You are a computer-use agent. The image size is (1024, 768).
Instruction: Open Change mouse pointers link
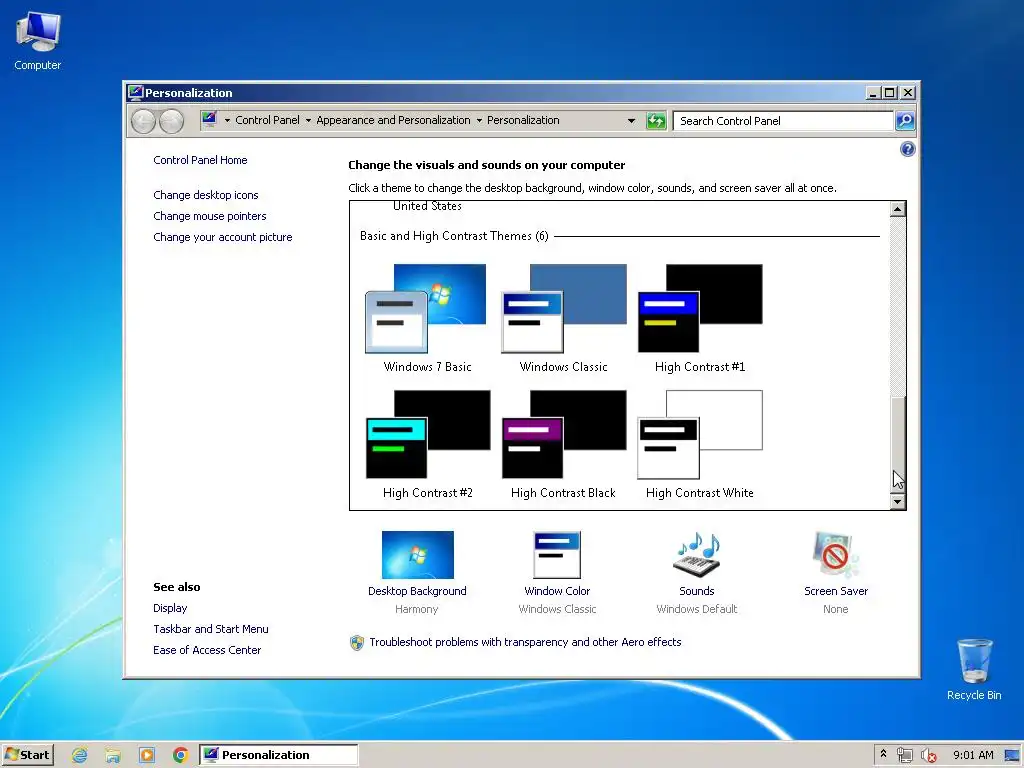click(x=210, y=216)
